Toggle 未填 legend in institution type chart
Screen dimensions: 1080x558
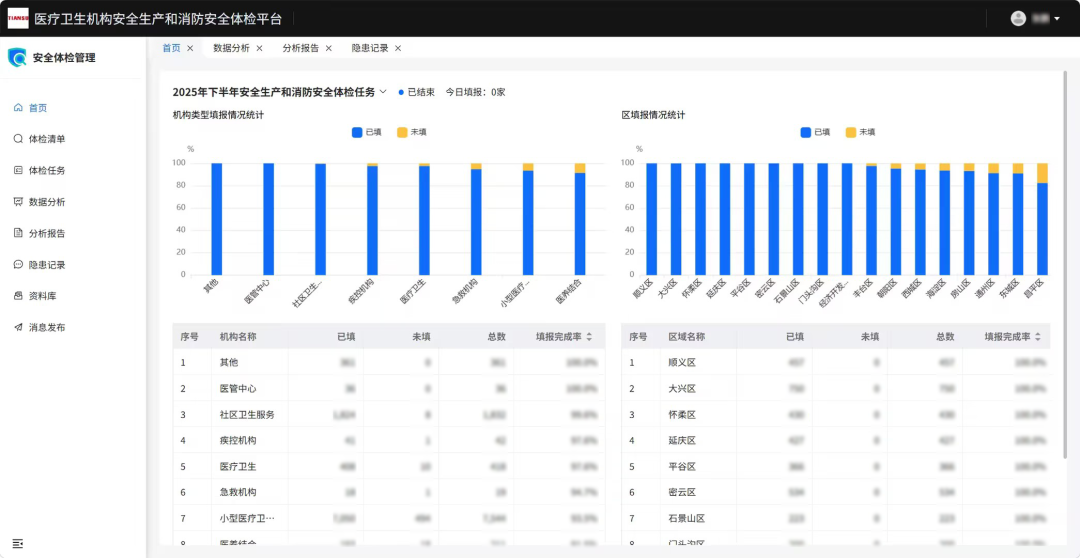(x=412, y=132)
